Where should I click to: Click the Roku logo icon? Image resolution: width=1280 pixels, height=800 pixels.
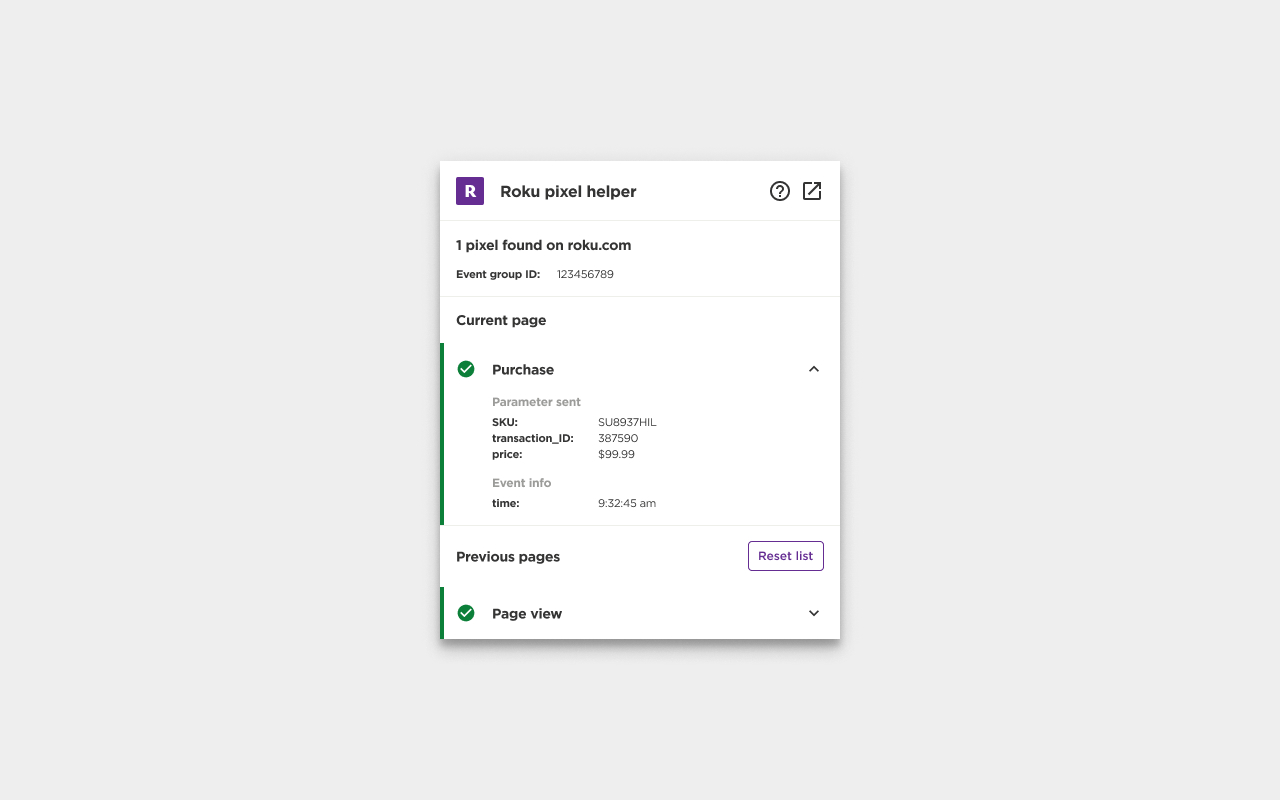pyautogui.click(x=469, y=190)
